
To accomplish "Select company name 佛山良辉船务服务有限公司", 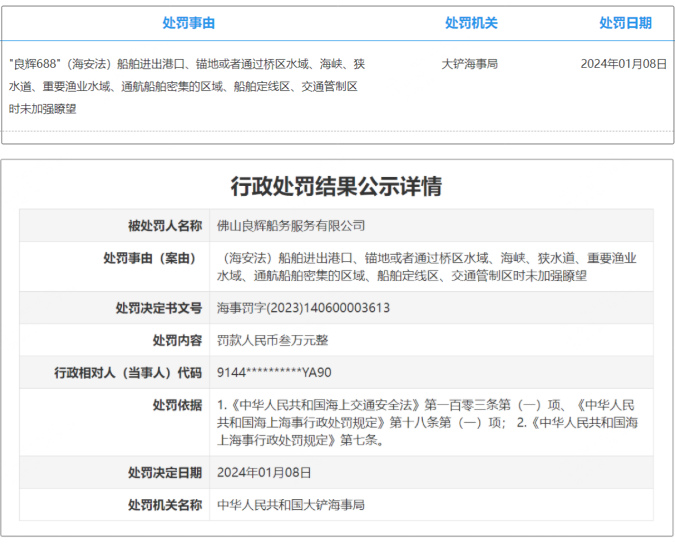I will 291,226.
